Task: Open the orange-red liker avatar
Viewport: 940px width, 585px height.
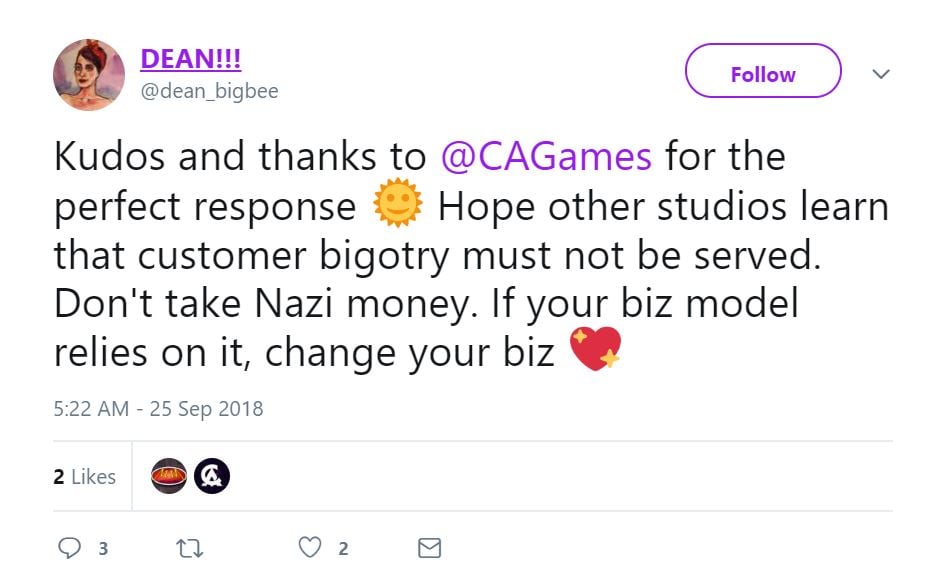Action: [x=168, y=476]
